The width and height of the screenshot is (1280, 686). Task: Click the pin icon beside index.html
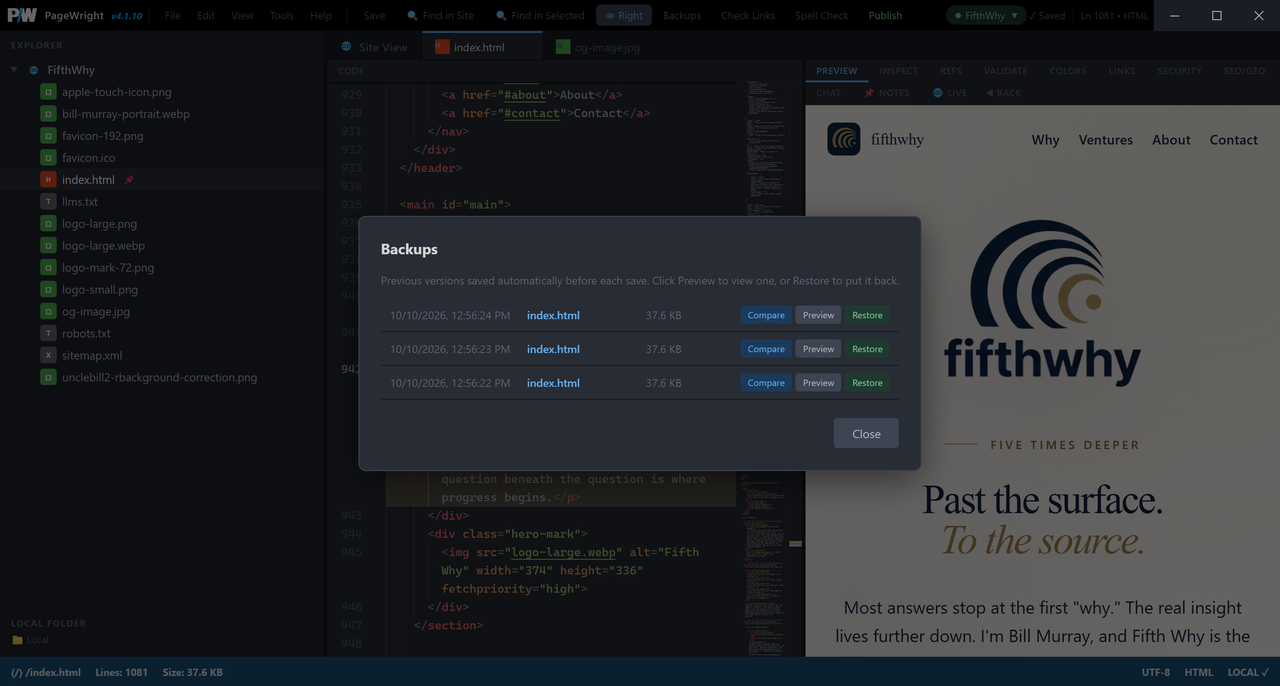click(129, 180)
